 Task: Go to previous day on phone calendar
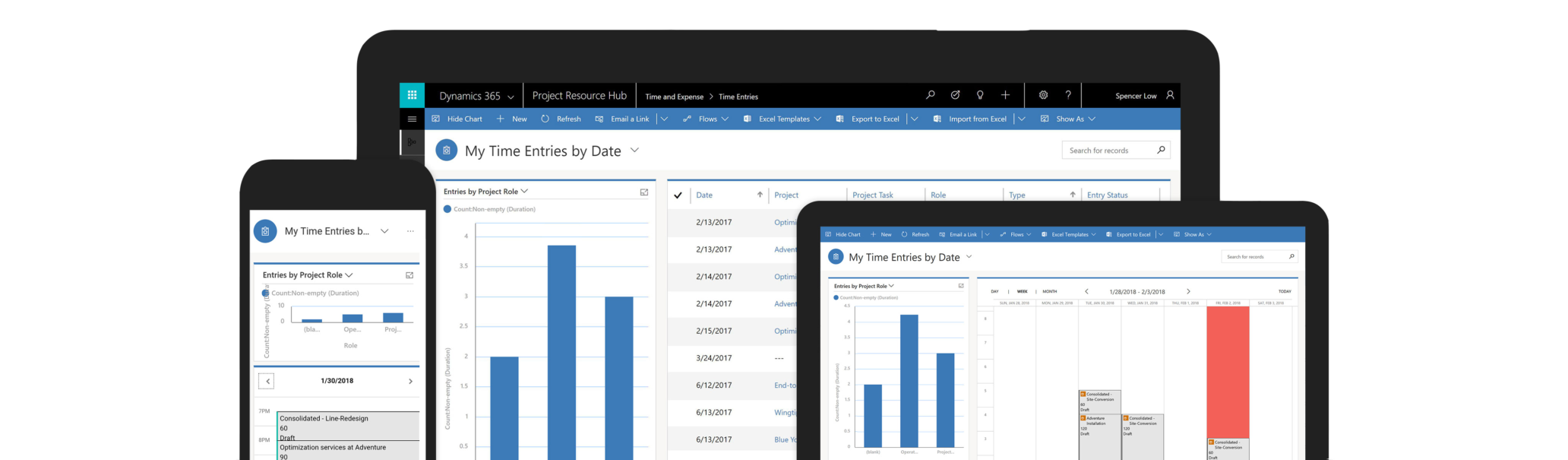coord(267,381)
